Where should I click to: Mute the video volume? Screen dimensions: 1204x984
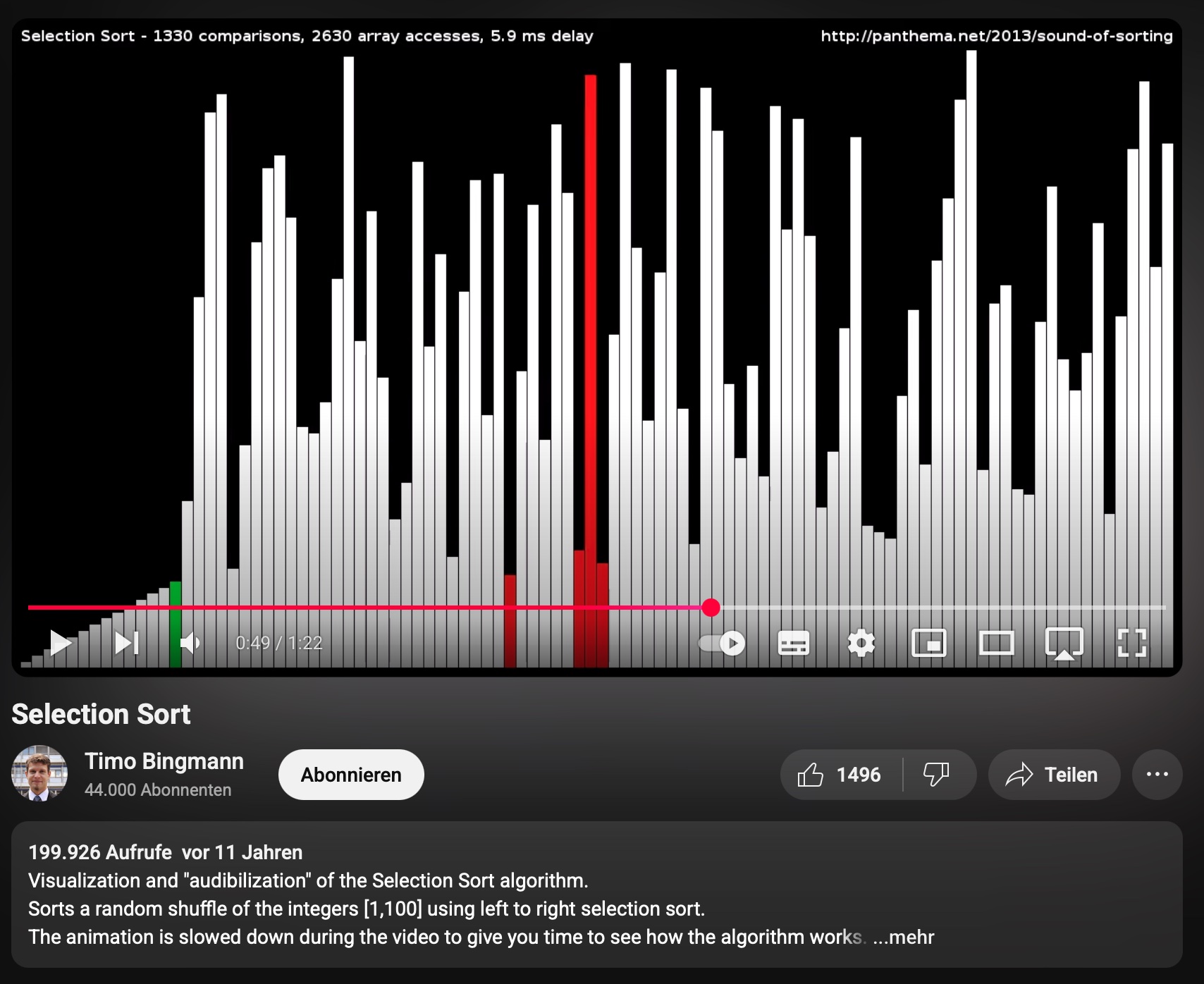[x=190, y=643]
